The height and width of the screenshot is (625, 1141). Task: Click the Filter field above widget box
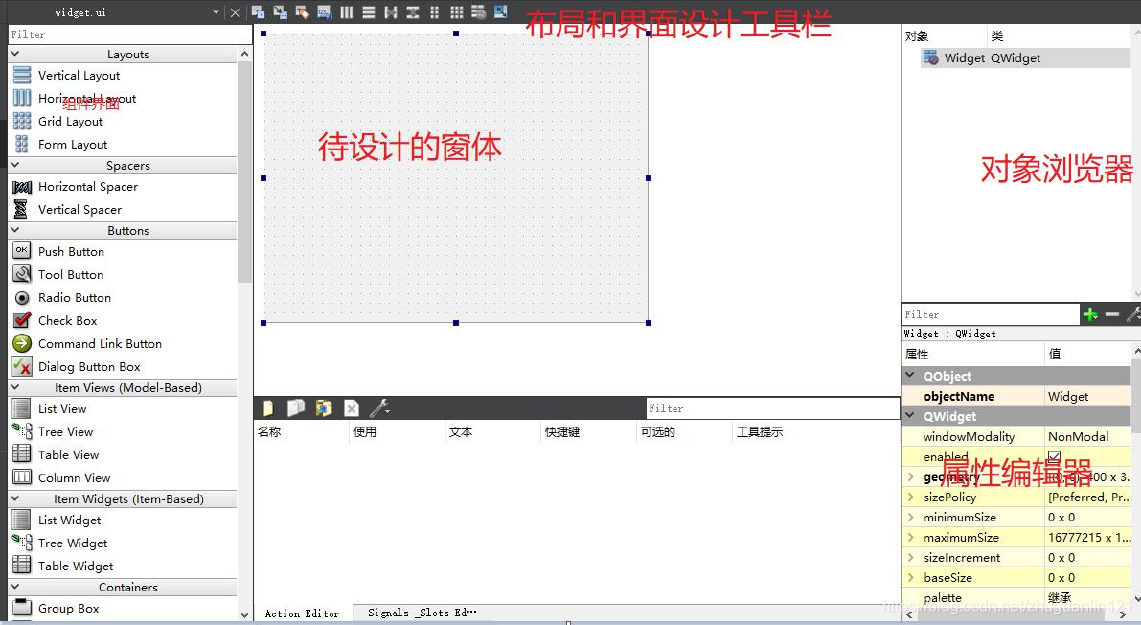click(x=120, y=33)
